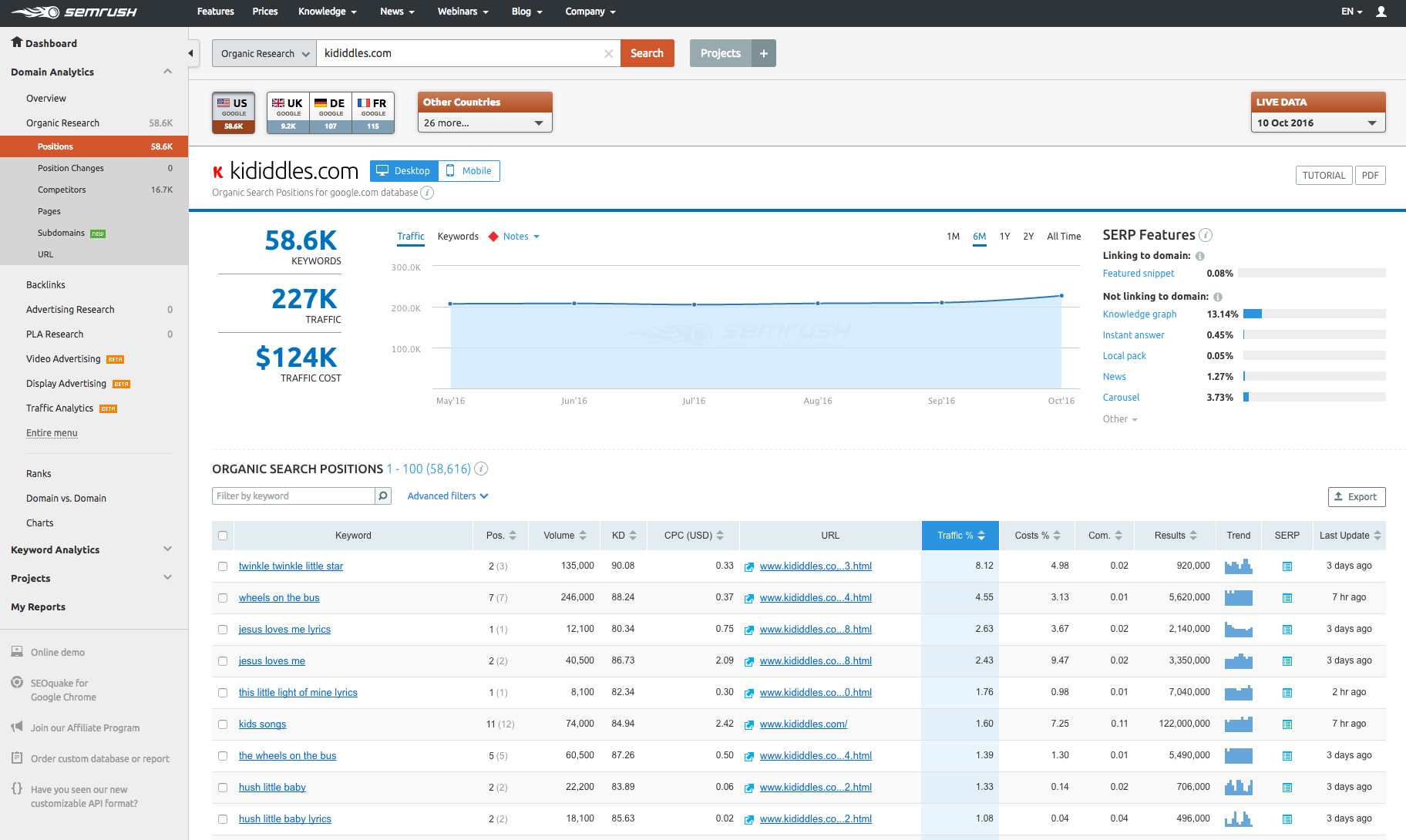Click the plus icon beside Projects button
Viewport: 1406px width, 840px height.
click(764, 53)
